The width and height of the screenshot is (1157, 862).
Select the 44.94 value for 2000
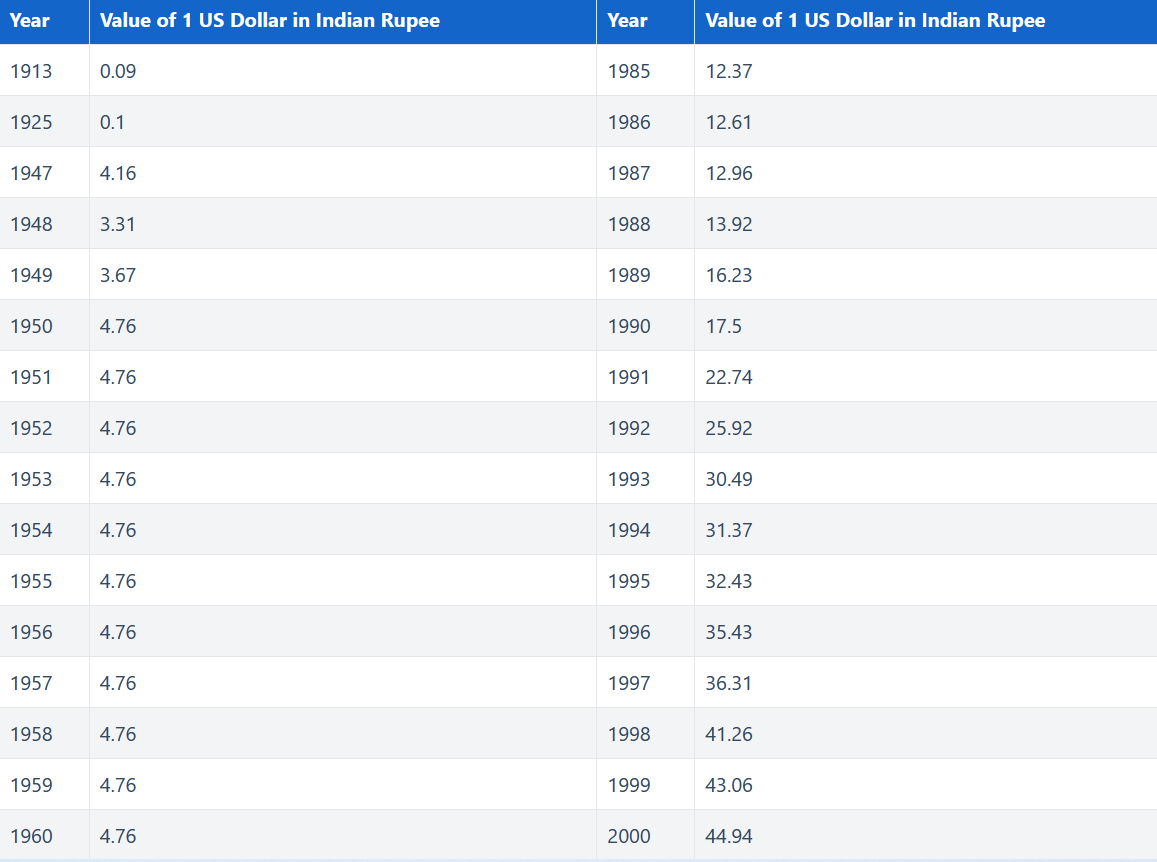[729, 836]
